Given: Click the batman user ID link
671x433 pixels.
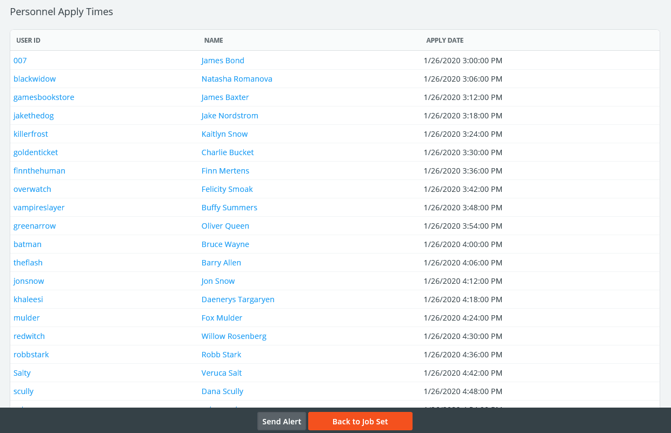Looking at the screenshot, I should click(x=27, y=244).
